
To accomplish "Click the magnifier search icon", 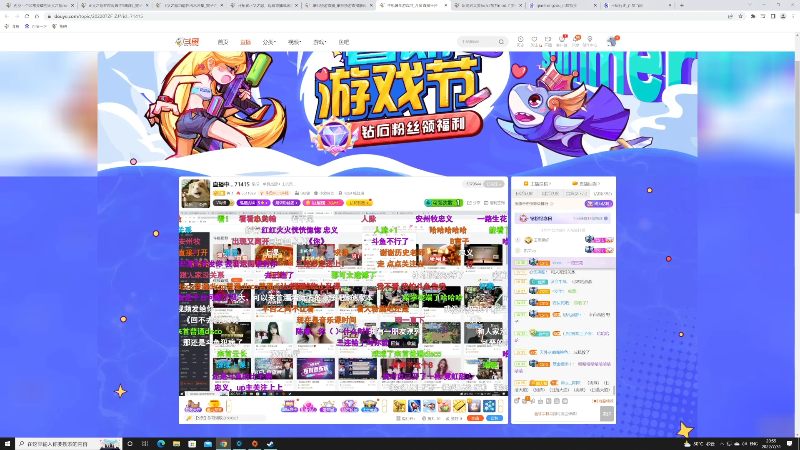I will pos(502,42).
